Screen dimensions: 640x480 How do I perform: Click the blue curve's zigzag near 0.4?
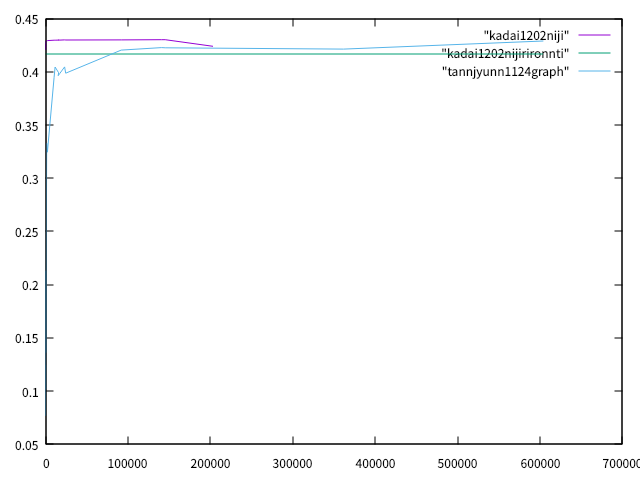click(x=60, y=71)
